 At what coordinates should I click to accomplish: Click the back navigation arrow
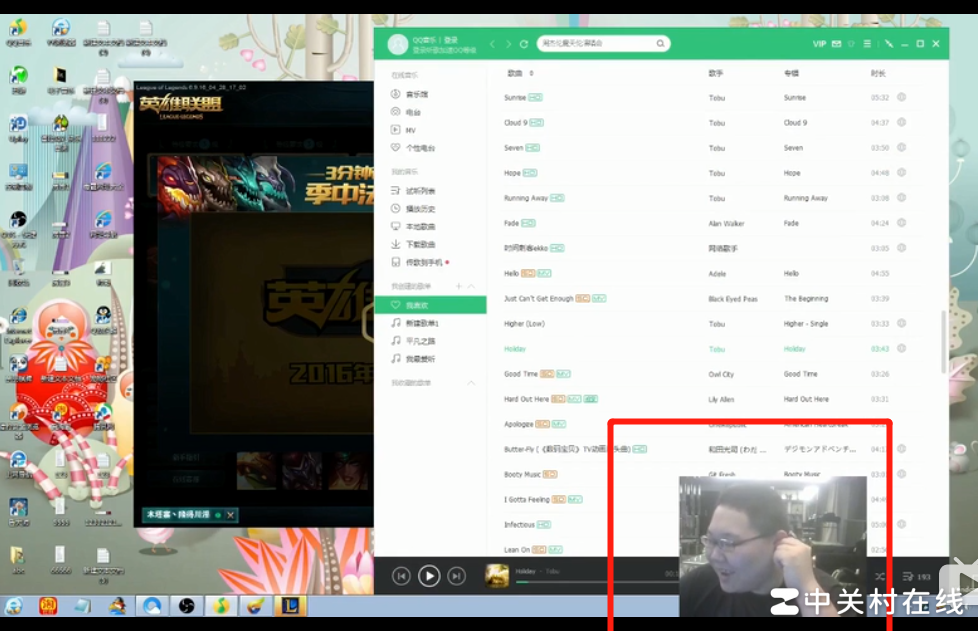point(492,44)
